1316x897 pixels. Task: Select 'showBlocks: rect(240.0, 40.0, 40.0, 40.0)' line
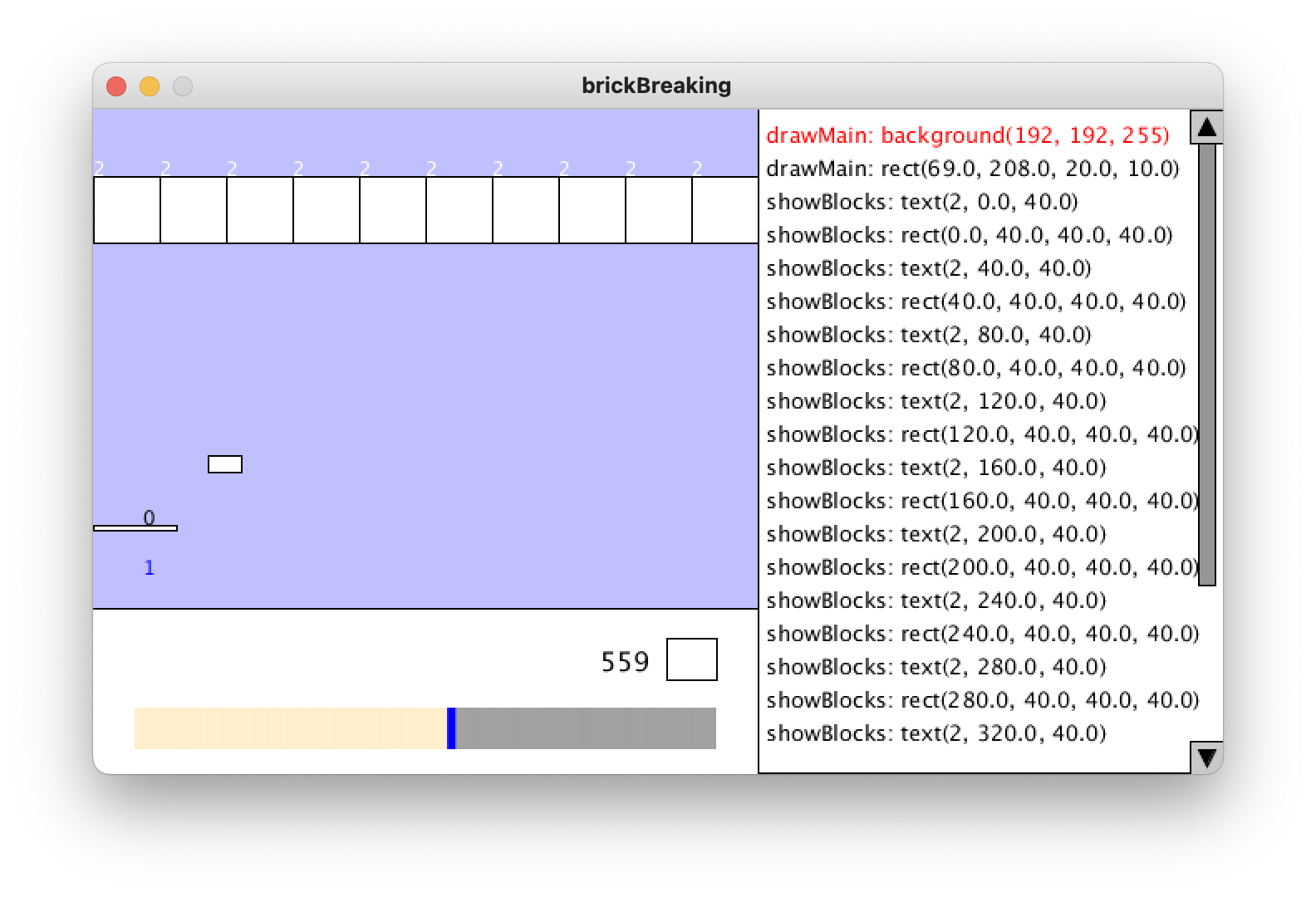tap(983, 634)
